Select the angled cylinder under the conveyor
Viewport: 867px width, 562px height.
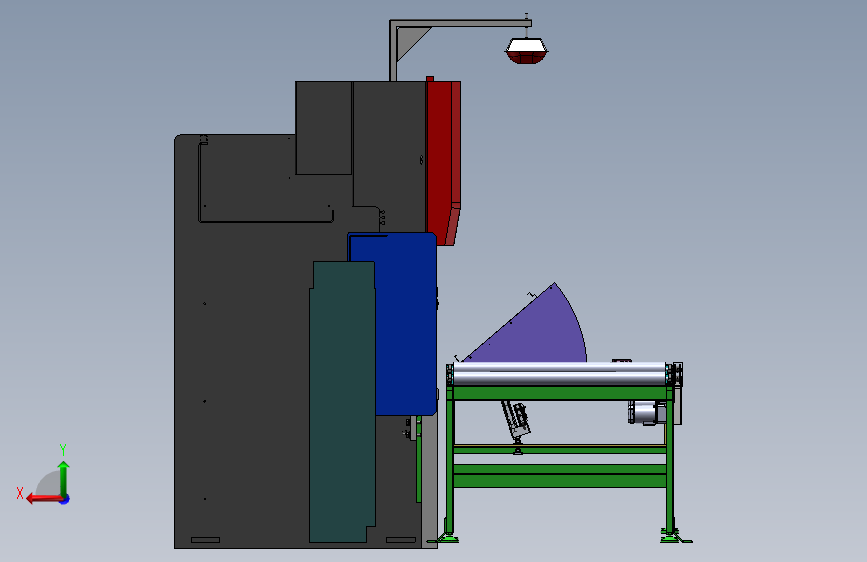point(515,420)
